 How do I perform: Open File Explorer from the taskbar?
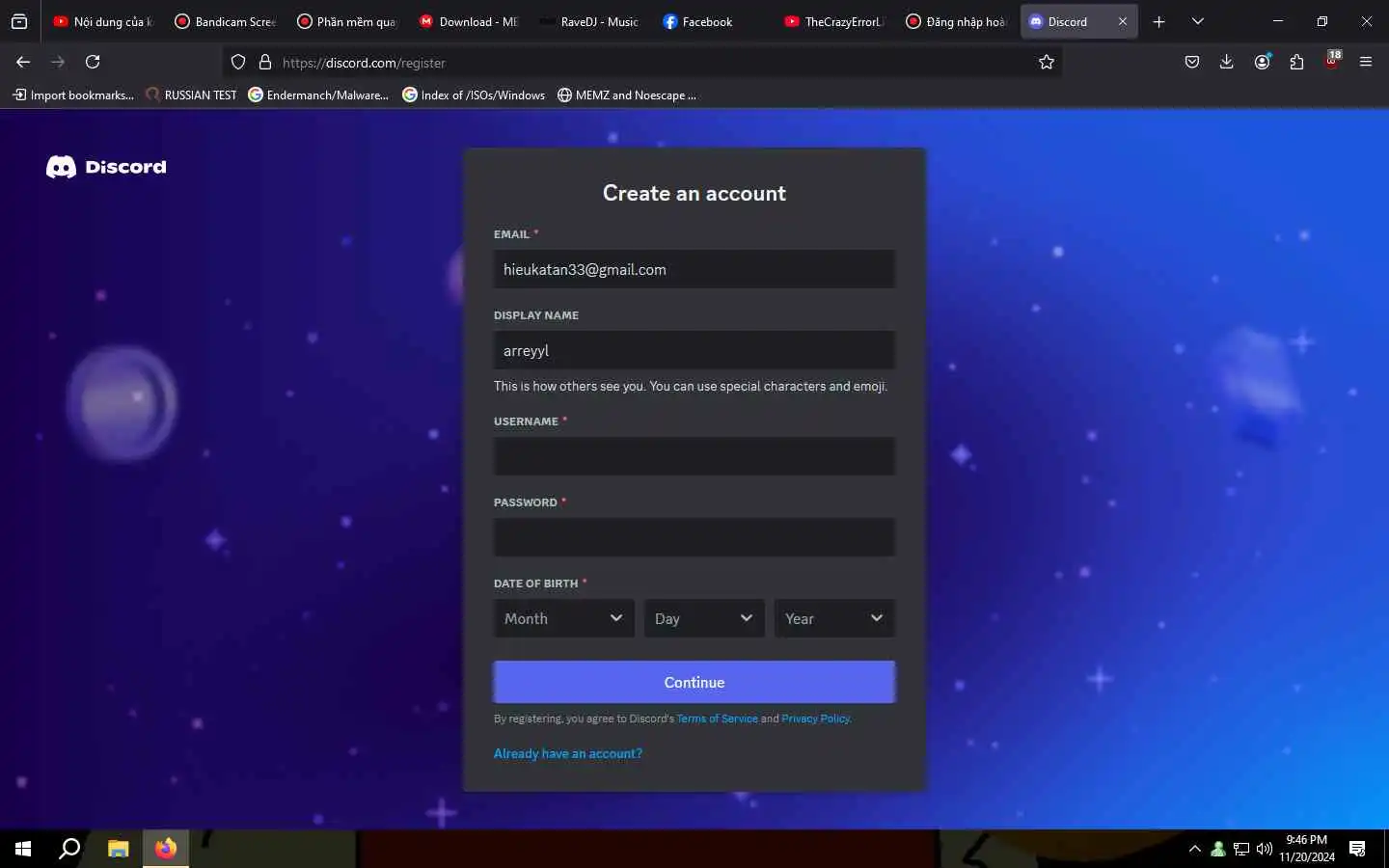click(118, 849)
